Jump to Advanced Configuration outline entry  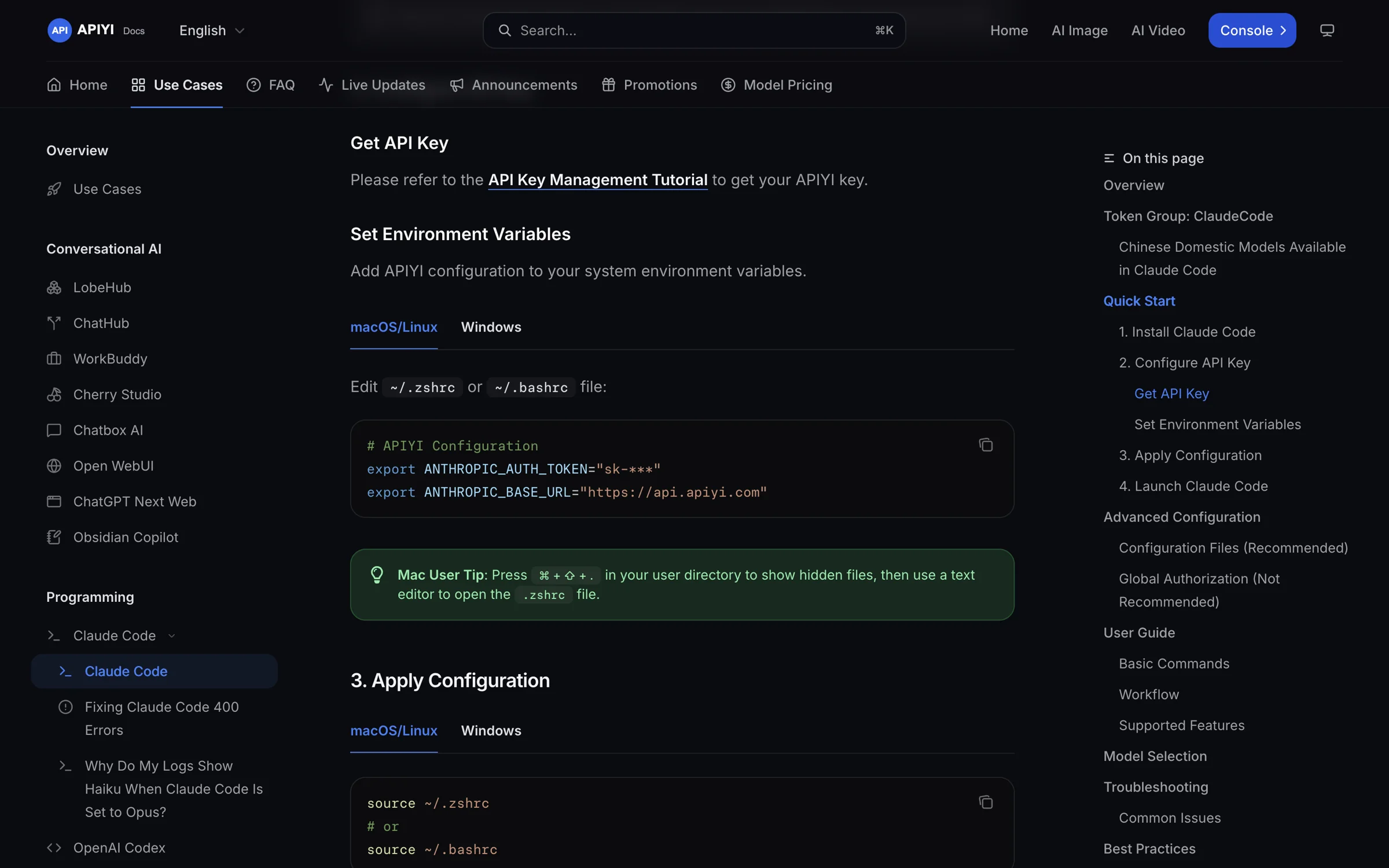pos(1182,517)
